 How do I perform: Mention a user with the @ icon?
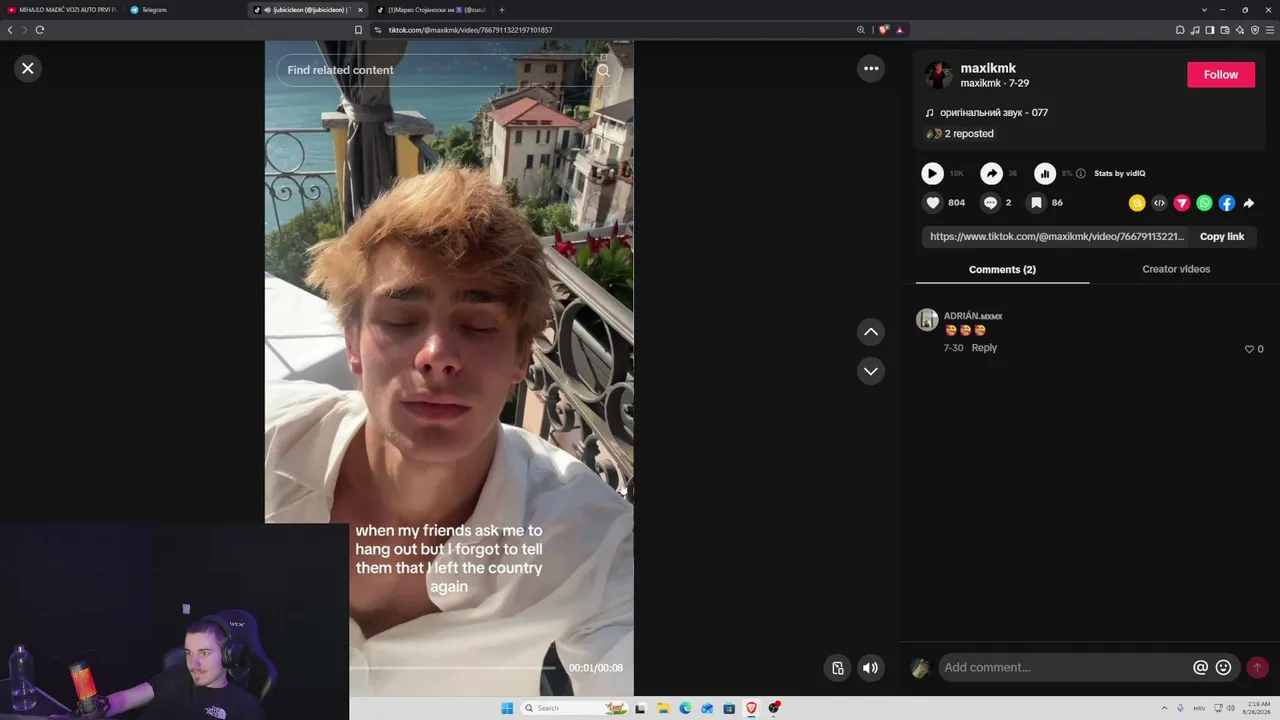pyautogui.click(x=1200, y=668)
